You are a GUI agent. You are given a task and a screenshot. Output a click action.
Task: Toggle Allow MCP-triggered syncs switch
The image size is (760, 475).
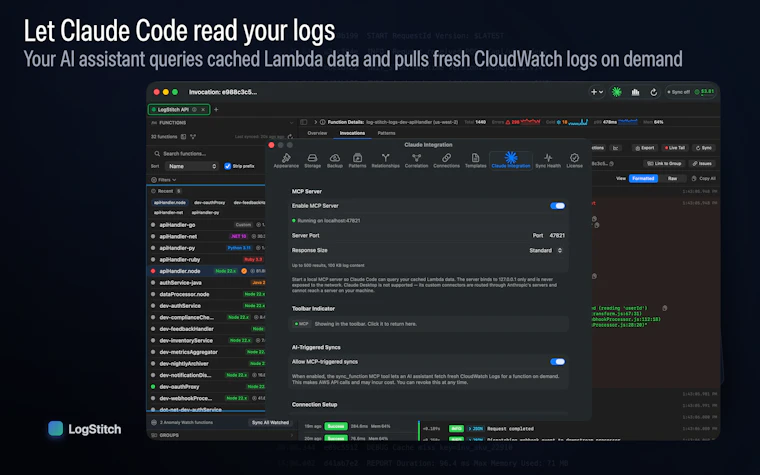pyautogui.click(x=557, y=362)
